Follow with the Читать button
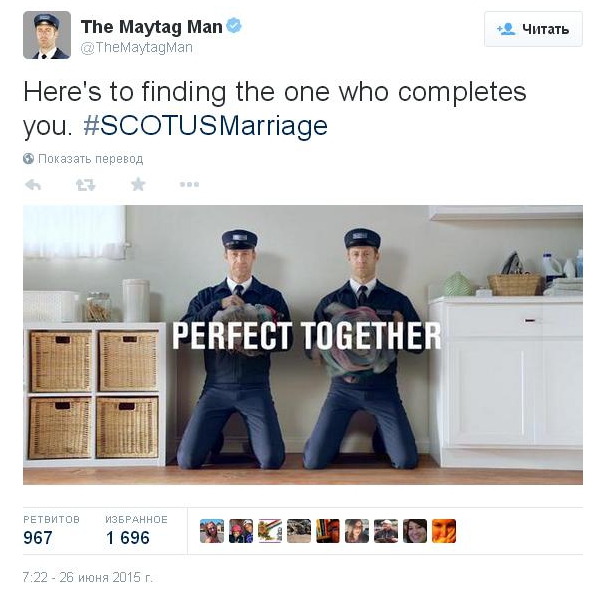This screenshot has width=601, height=601. (533, 29)
